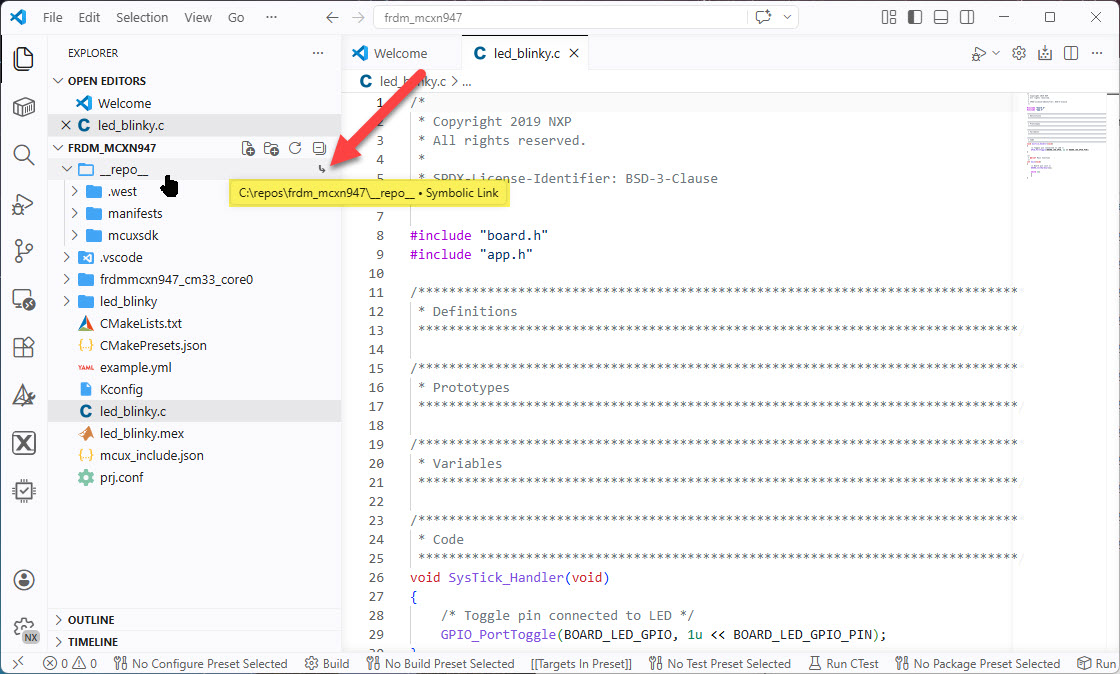Collapse all folders in explorer
The width and height of the screenshot is (1120, 674).
pos(319,148)
